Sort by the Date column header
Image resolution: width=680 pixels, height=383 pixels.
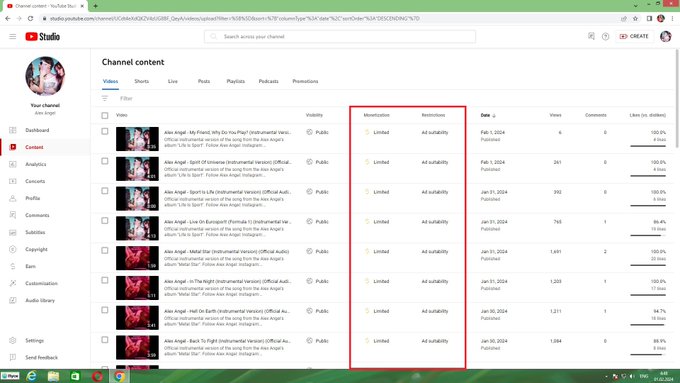tap(488, 115)
